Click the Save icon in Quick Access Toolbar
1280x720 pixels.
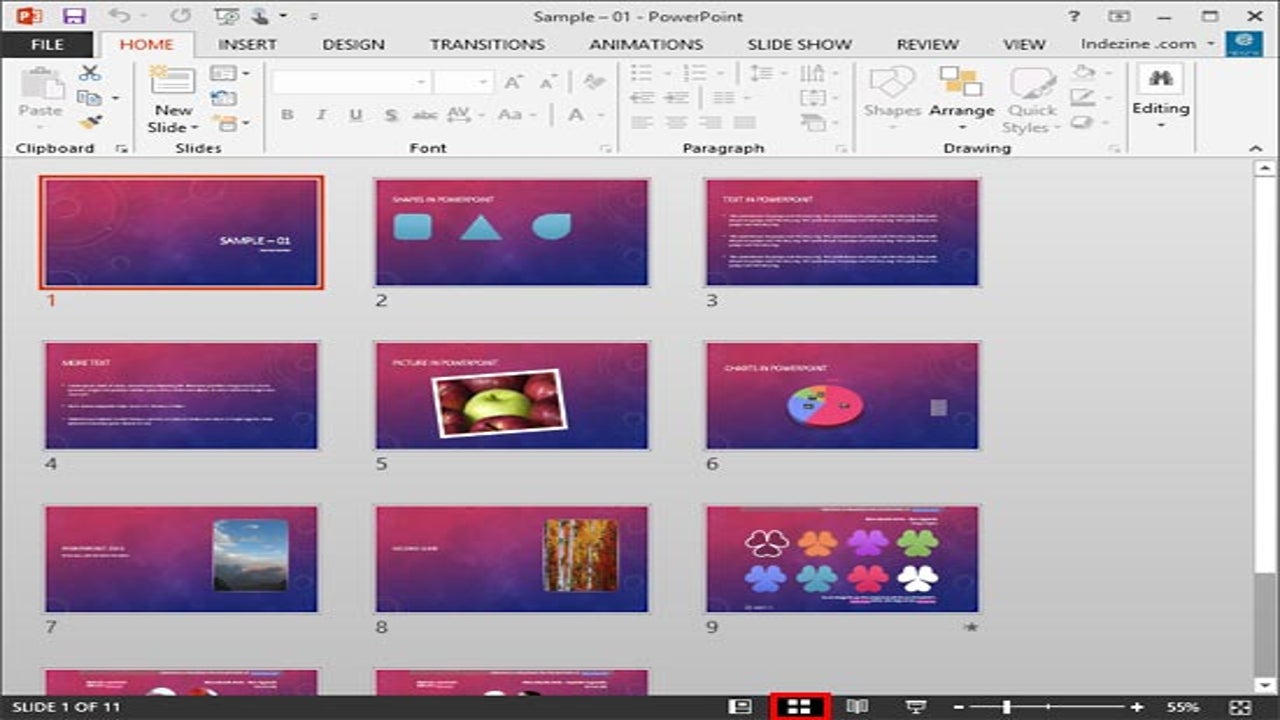(73, 16)
